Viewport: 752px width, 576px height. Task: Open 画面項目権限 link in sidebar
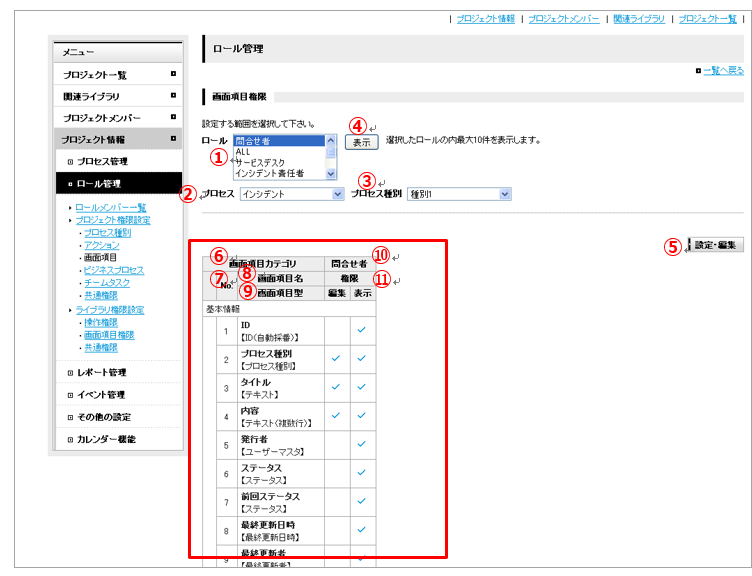(x=109, y=335)
